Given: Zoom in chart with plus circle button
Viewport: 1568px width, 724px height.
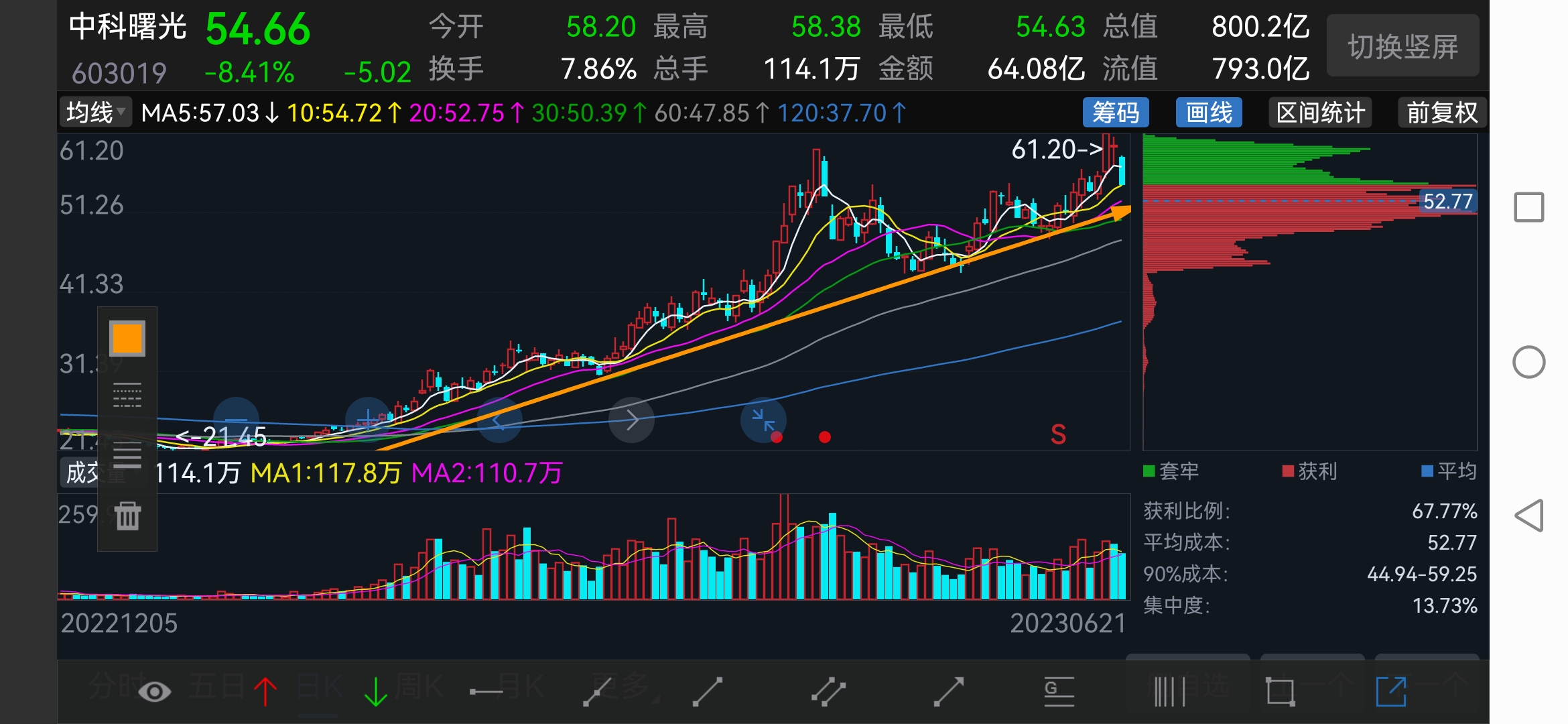Looking at the screenshot, I should pyautogui.click(x=368, y=420).
